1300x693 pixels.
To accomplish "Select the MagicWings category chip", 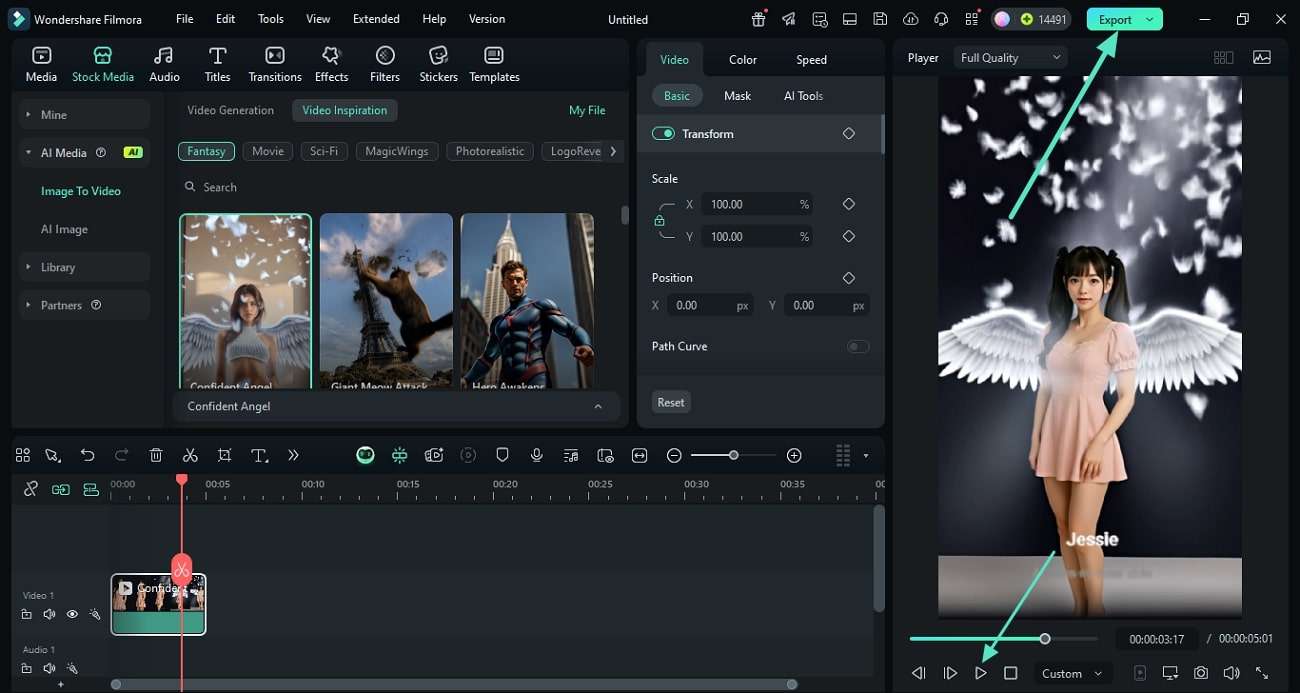I will coord(397,151).
